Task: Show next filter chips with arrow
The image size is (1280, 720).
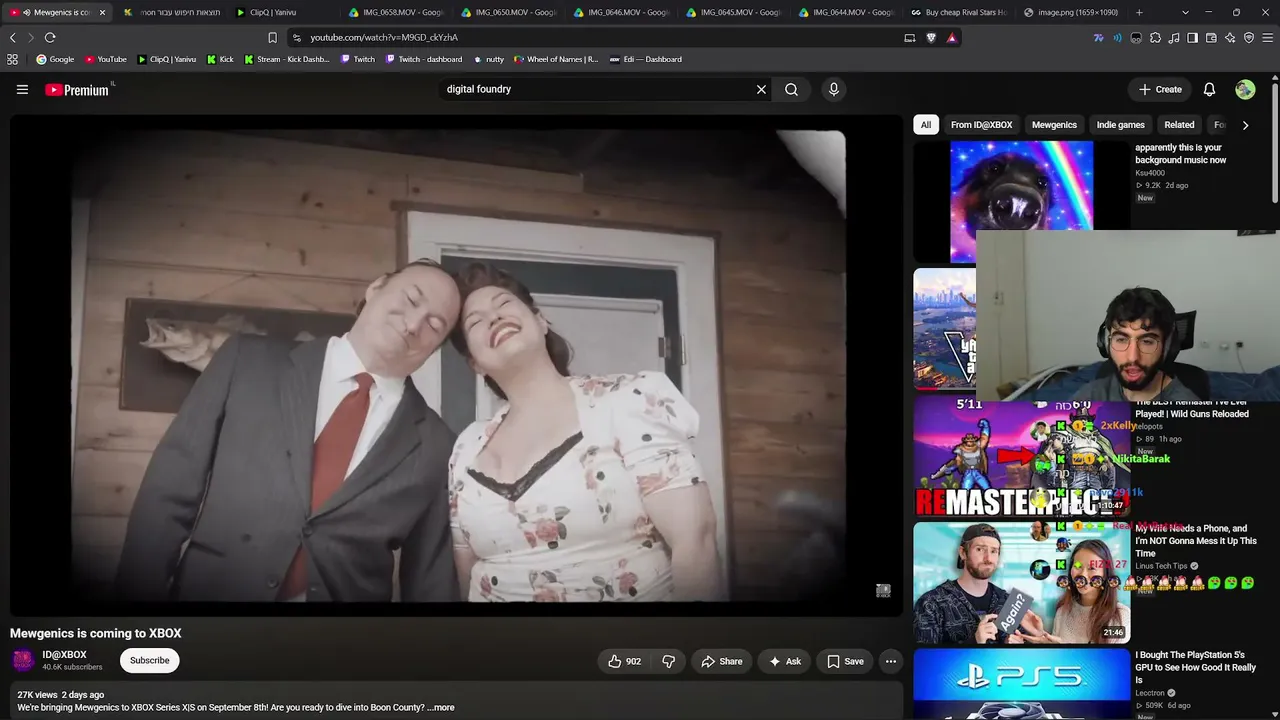Action: coord(1245,125)
